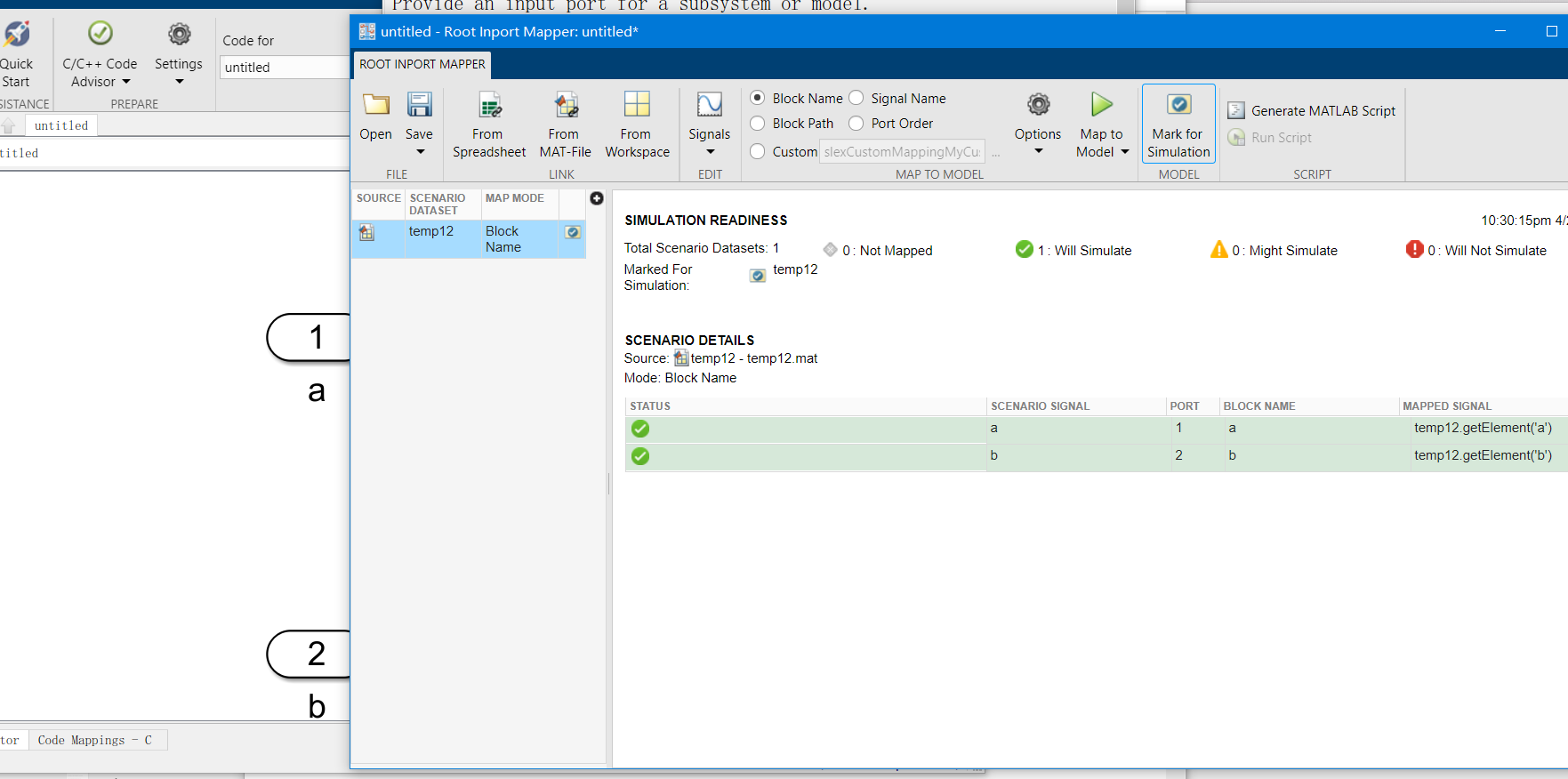Click the Generate MATLAB Script label
The height and width of the screenshot is (779, 1568).
[x=1323, y=111]
